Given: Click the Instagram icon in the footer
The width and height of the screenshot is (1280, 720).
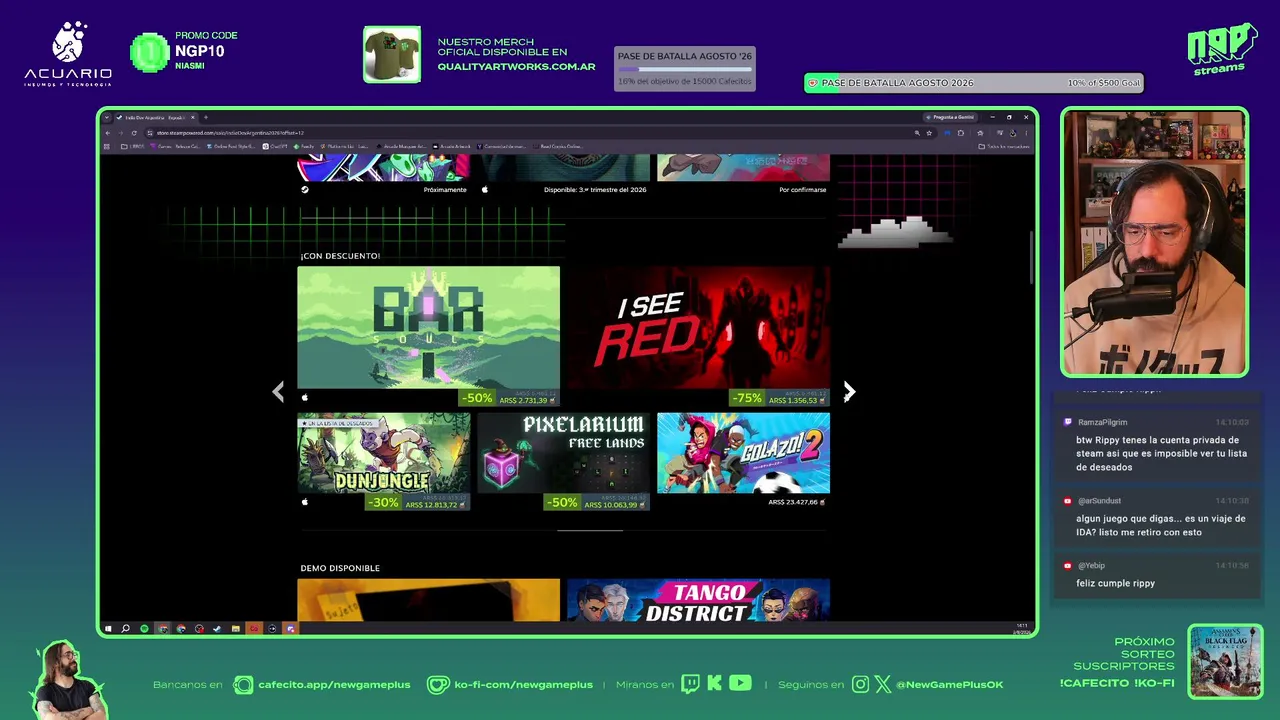Looking at the screenshot, I should 861,684.
